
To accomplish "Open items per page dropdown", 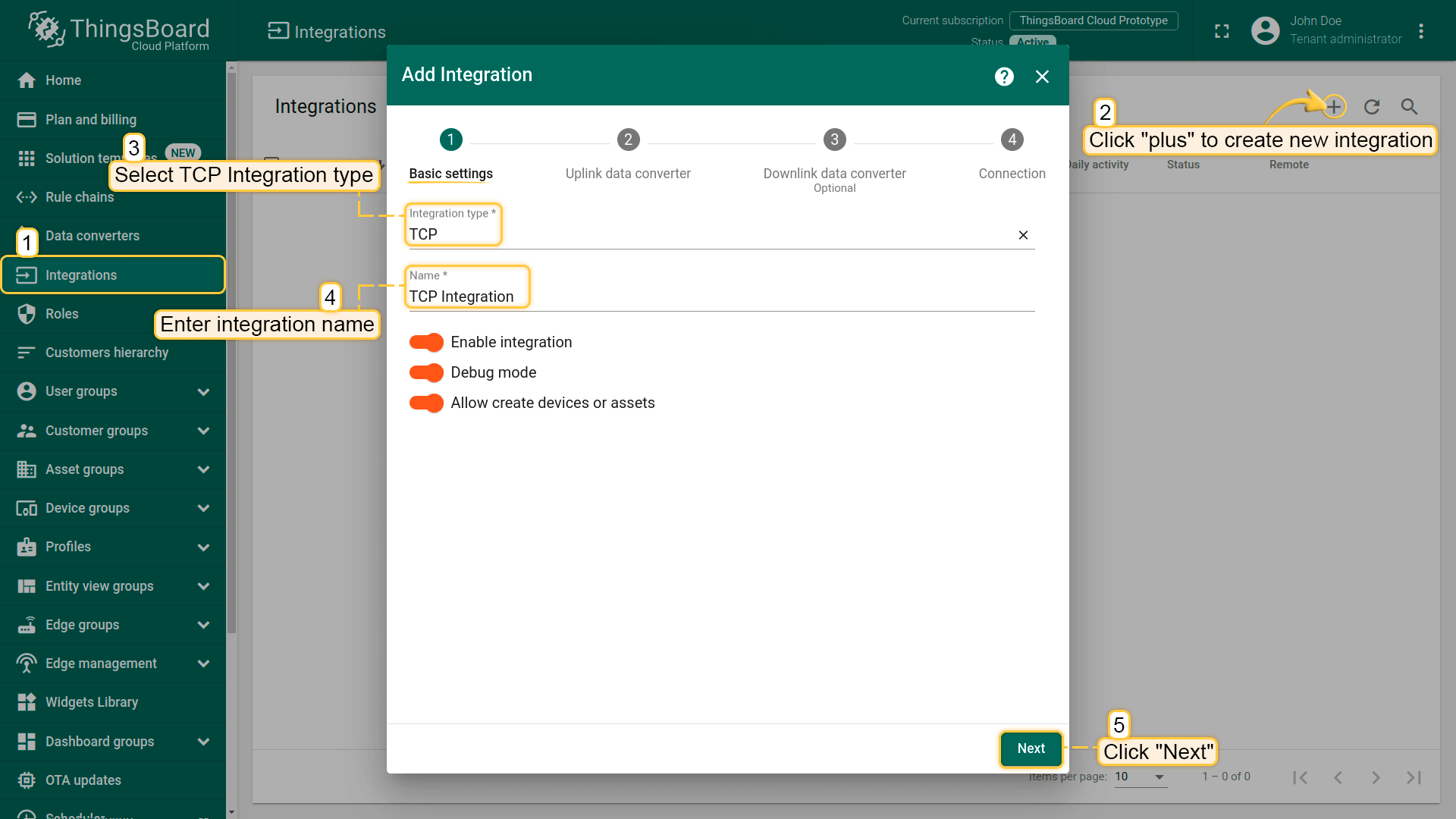I will [1141, 777].
